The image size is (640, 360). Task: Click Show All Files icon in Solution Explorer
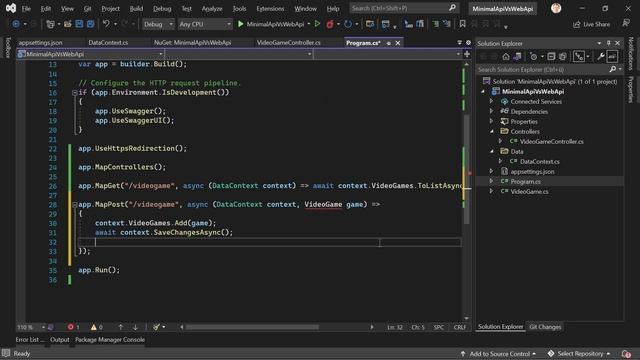coord(562,57)
